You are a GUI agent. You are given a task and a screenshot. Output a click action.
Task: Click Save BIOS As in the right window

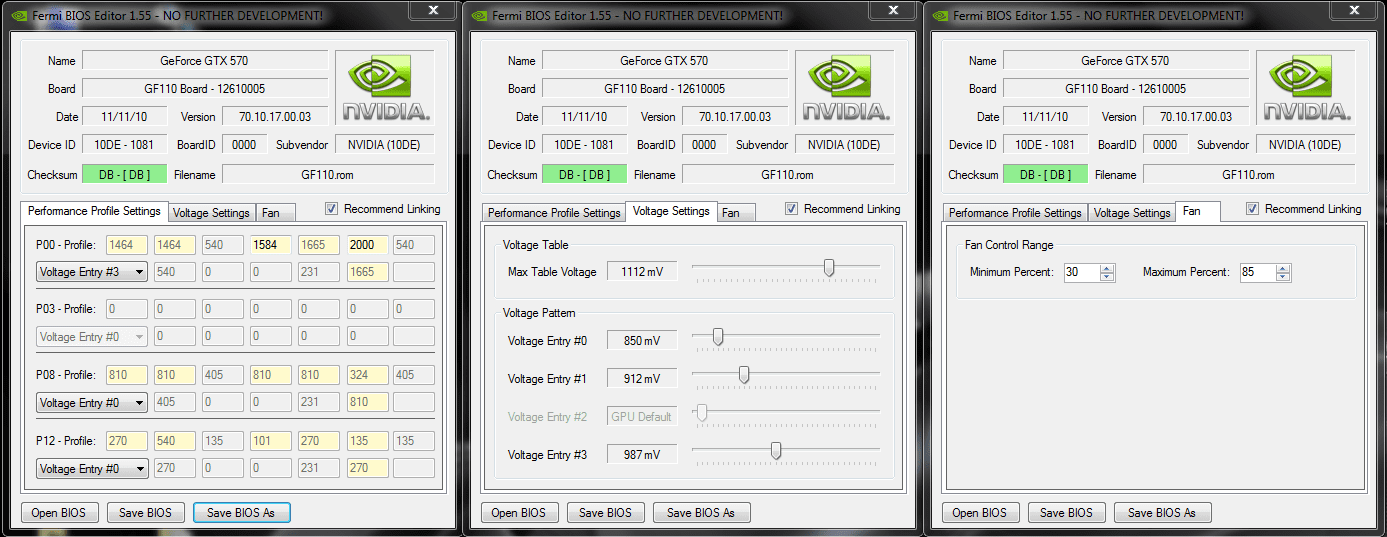(x=1163, y=513)
